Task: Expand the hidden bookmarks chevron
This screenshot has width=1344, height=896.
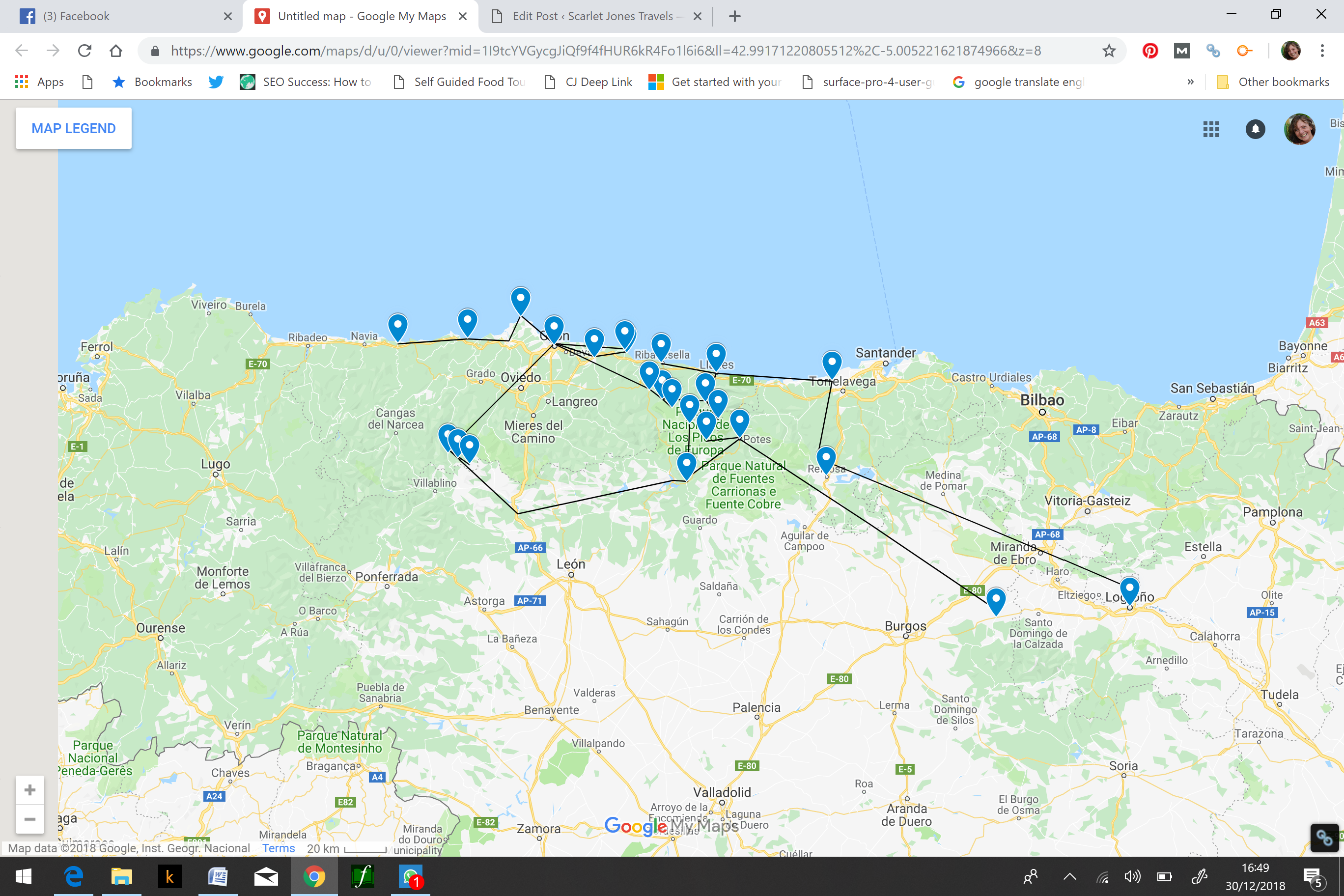Action: pos(1190,82)
